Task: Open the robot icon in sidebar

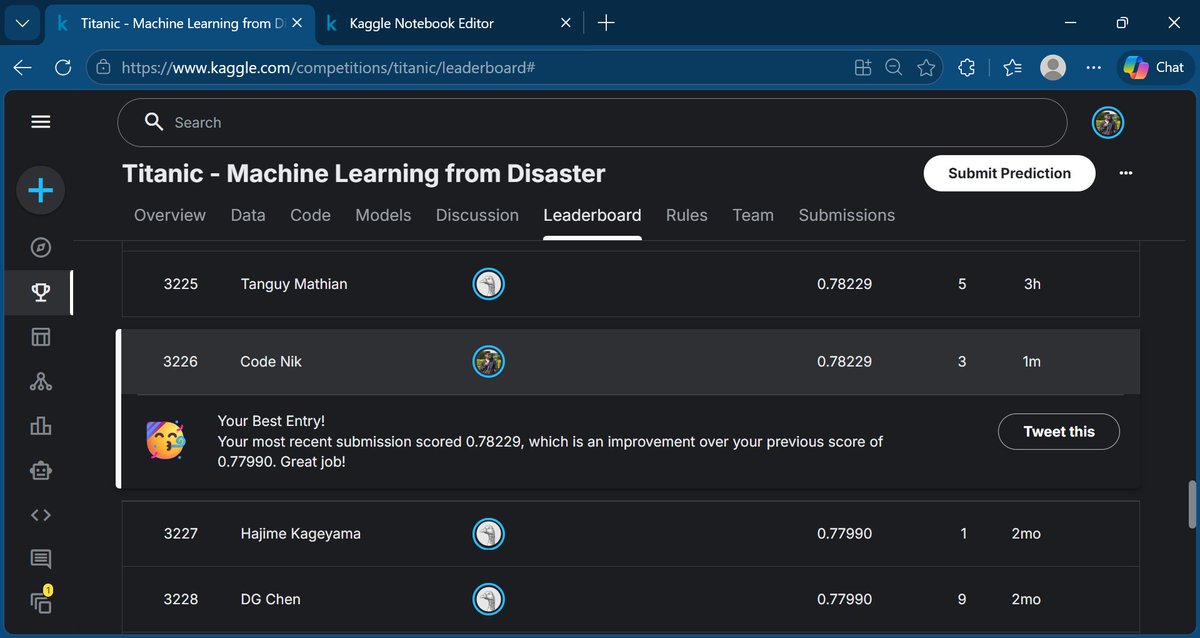Action: click(40, 471)
